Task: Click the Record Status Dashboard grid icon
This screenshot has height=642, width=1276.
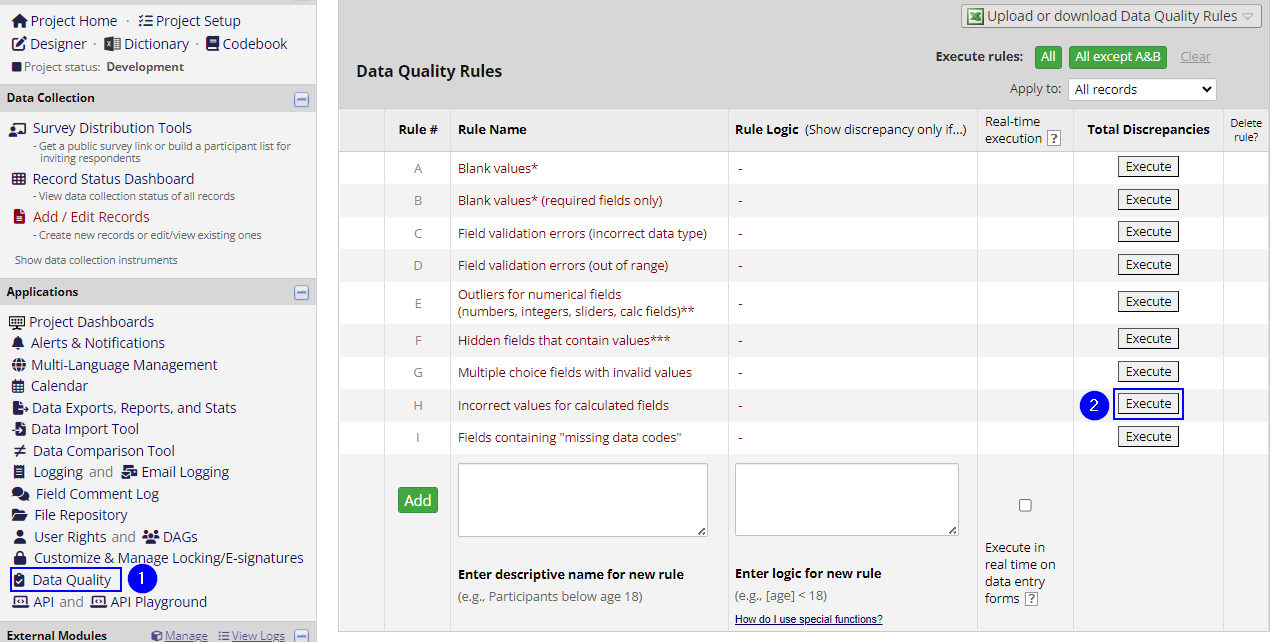Action: (18, 179)
